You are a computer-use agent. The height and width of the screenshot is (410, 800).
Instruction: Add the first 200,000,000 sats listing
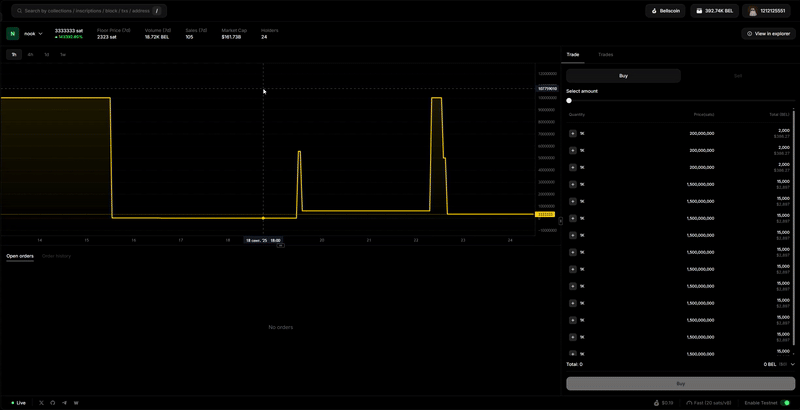point(573,133)
